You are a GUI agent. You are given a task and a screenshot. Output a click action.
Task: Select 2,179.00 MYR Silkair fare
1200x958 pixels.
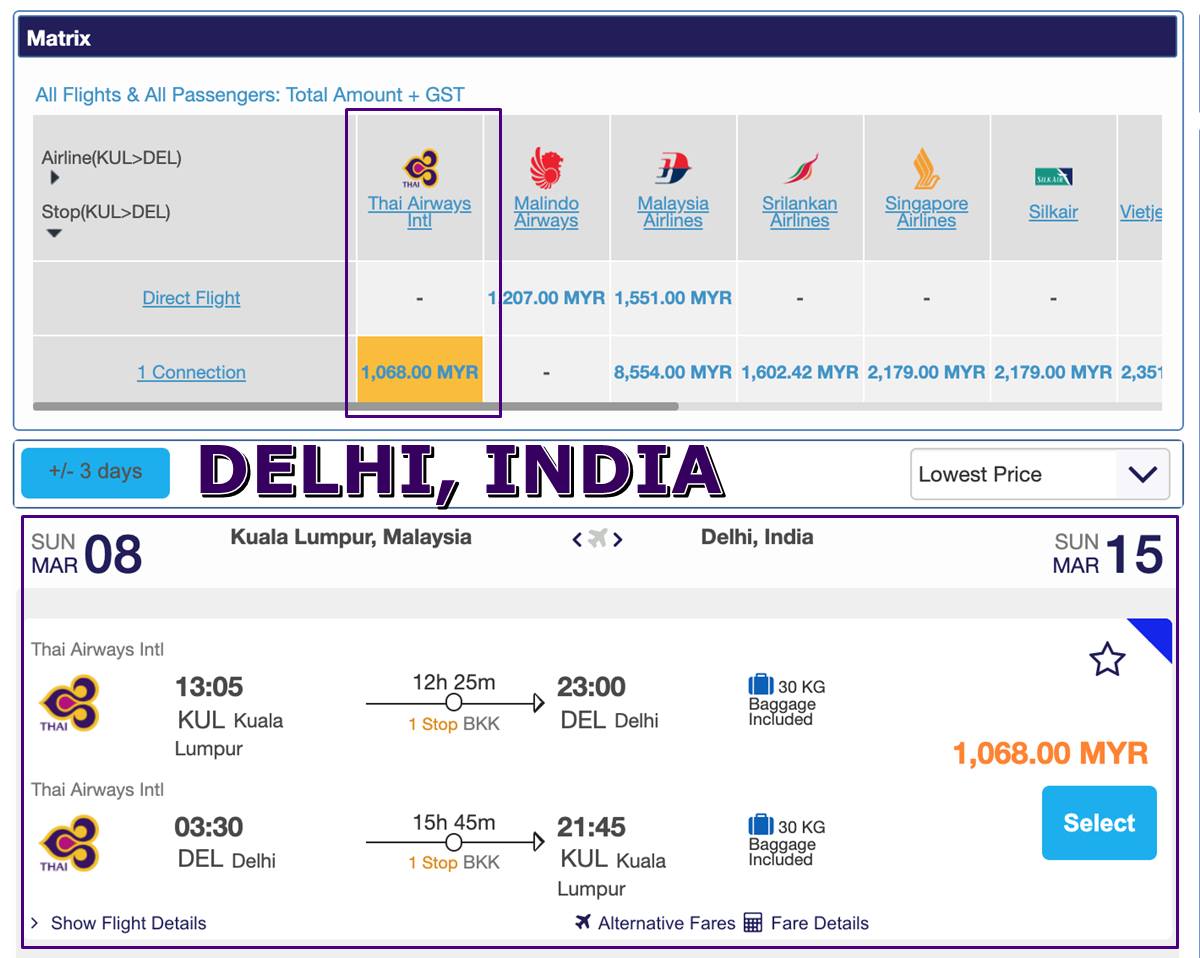(x=1053, y=372)
